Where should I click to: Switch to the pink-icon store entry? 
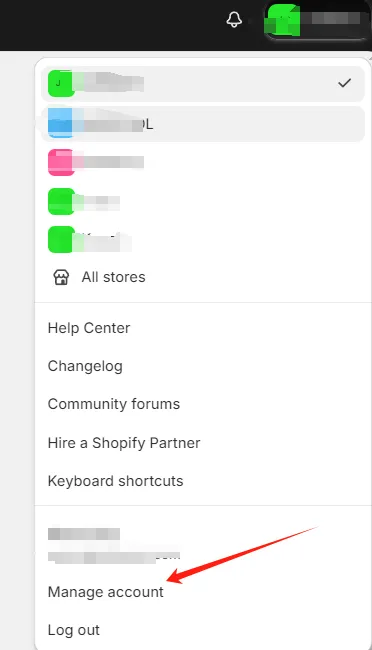(203, 162)
